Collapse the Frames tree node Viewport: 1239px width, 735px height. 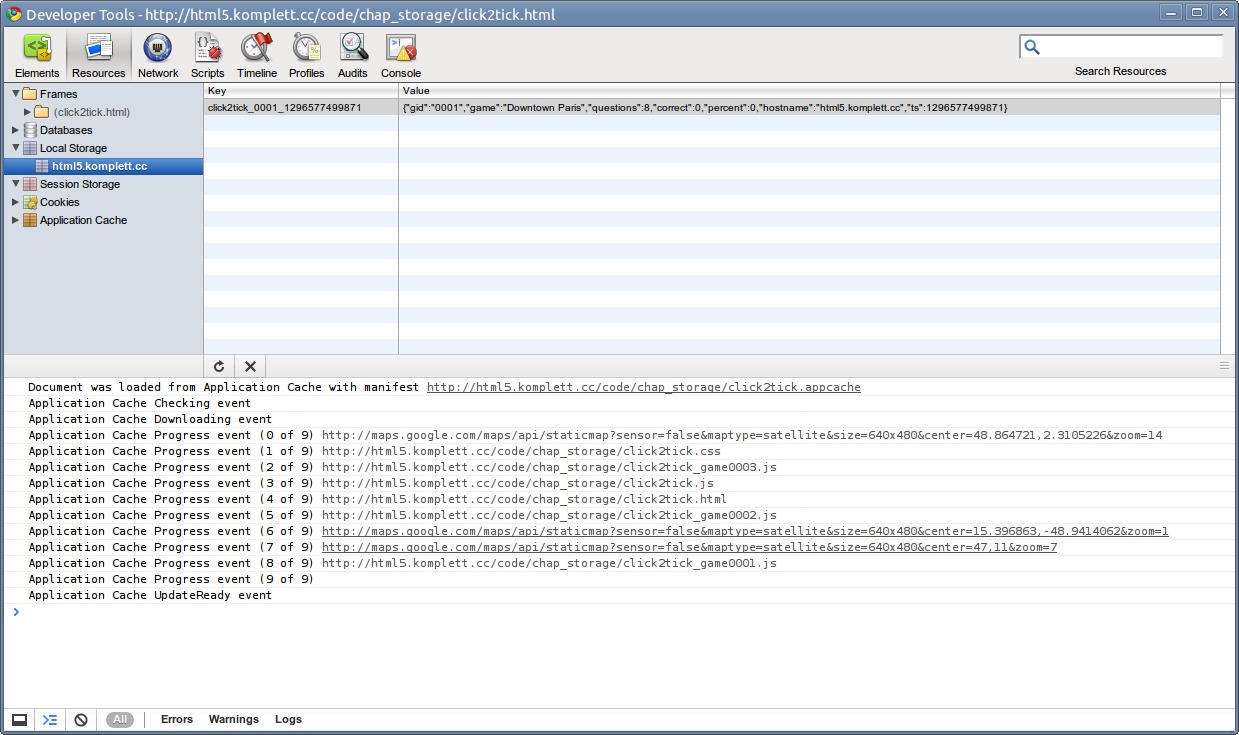tap(16, 94)
